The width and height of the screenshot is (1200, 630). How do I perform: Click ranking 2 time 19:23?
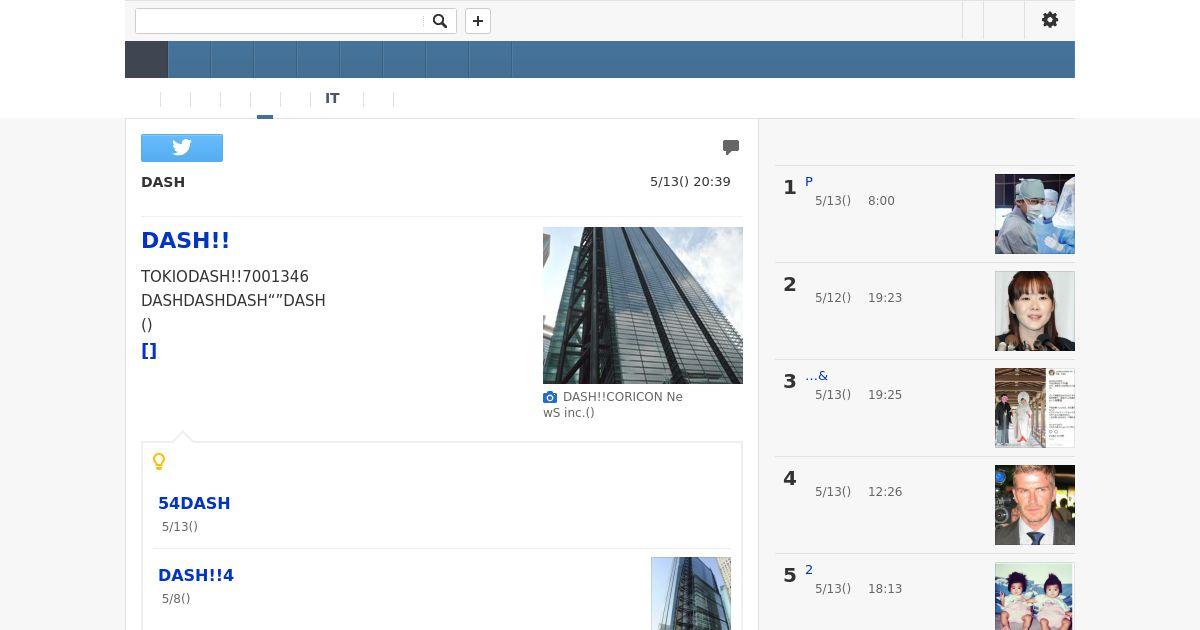coord(885,298)
